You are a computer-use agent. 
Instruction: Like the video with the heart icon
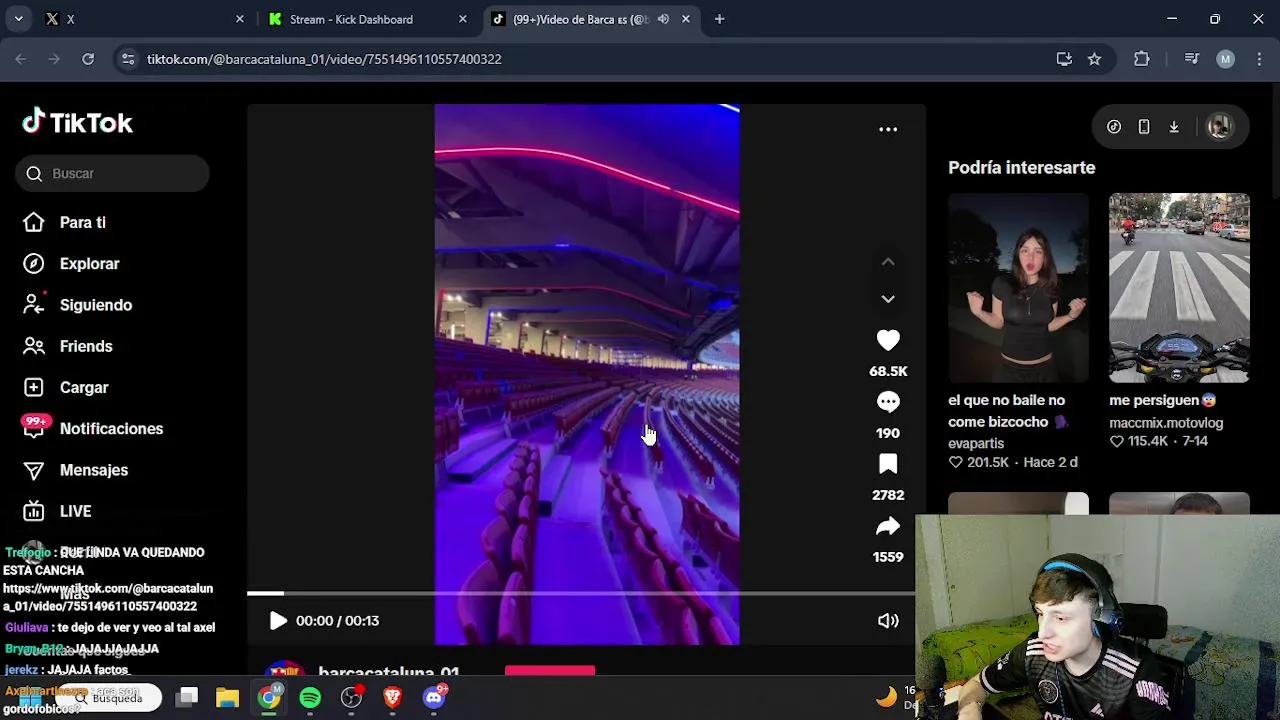(888, 340)
